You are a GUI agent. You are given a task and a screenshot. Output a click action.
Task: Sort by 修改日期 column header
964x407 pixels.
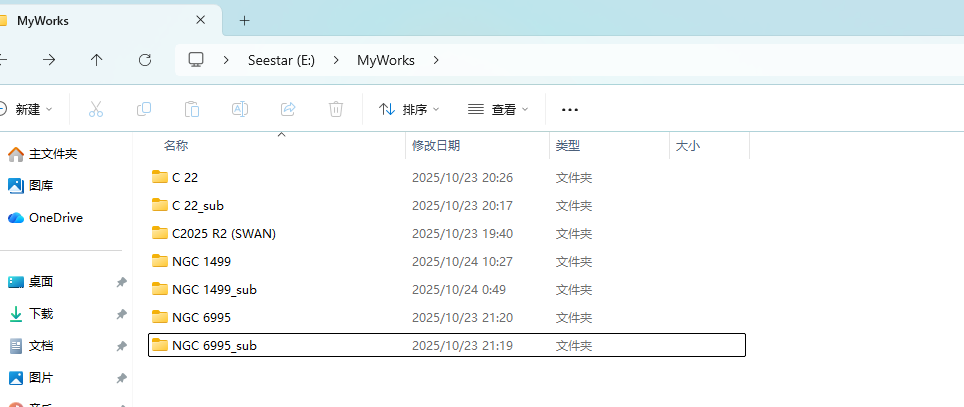436,145
